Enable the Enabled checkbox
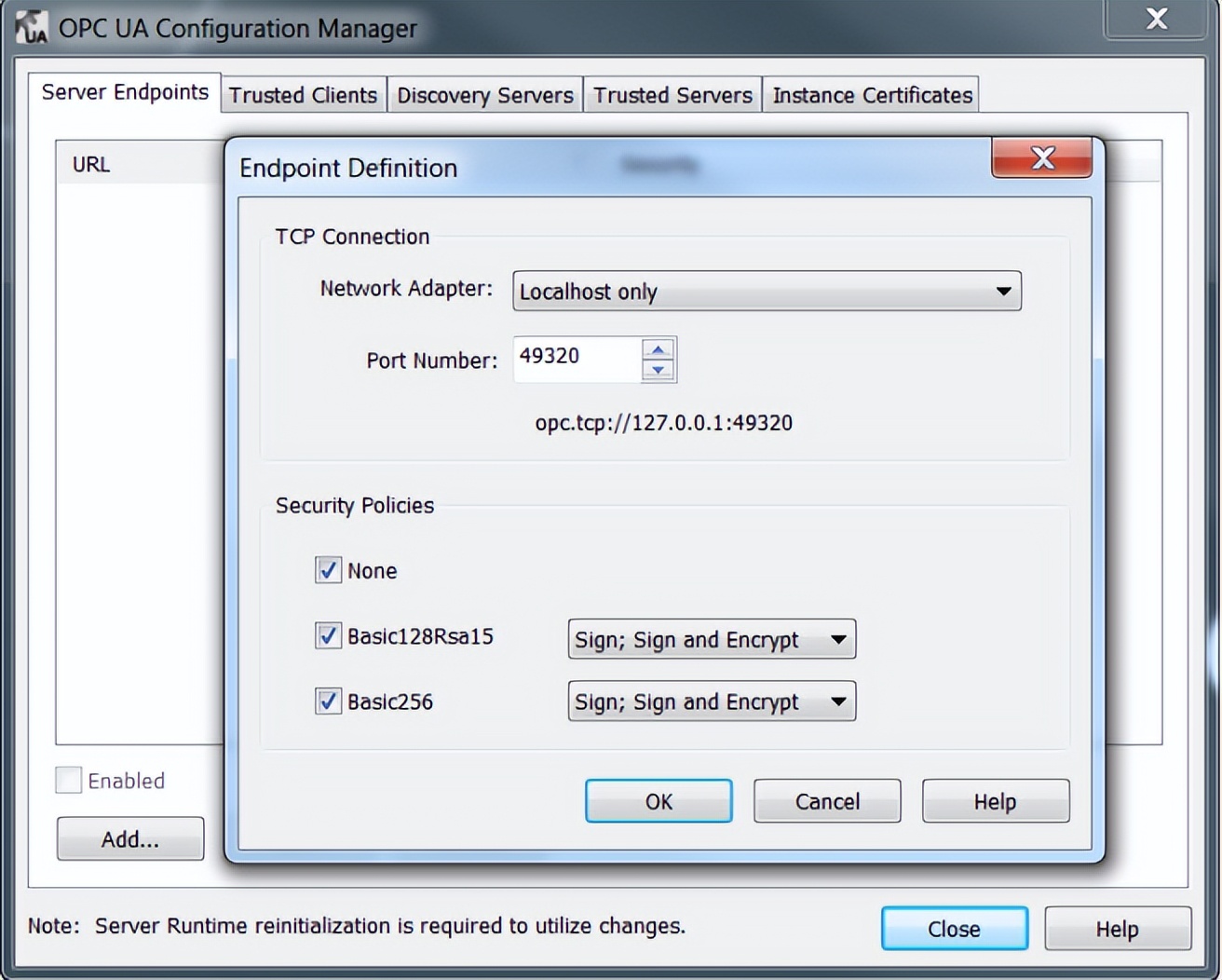This screenshot has width=1222, height=980. [x=67, y=780]
